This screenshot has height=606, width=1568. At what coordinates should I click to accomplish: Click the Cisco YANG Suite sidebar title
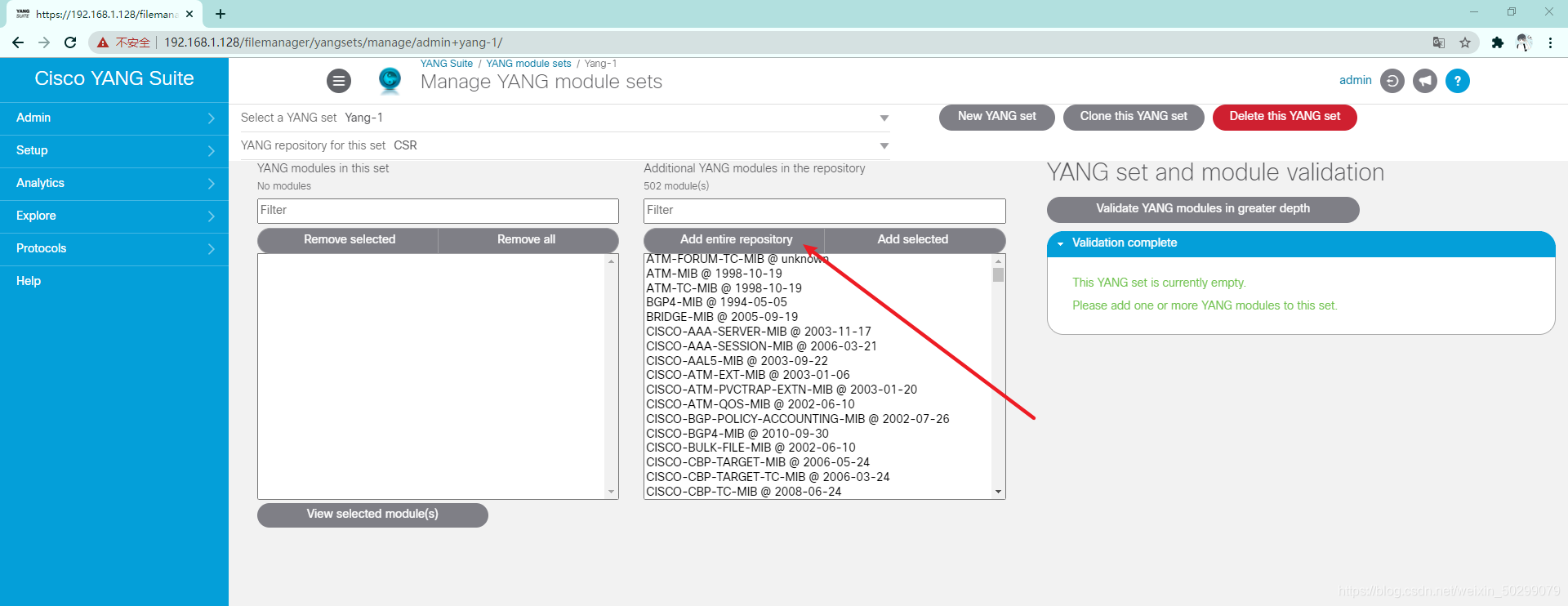(x=114, y=78)
